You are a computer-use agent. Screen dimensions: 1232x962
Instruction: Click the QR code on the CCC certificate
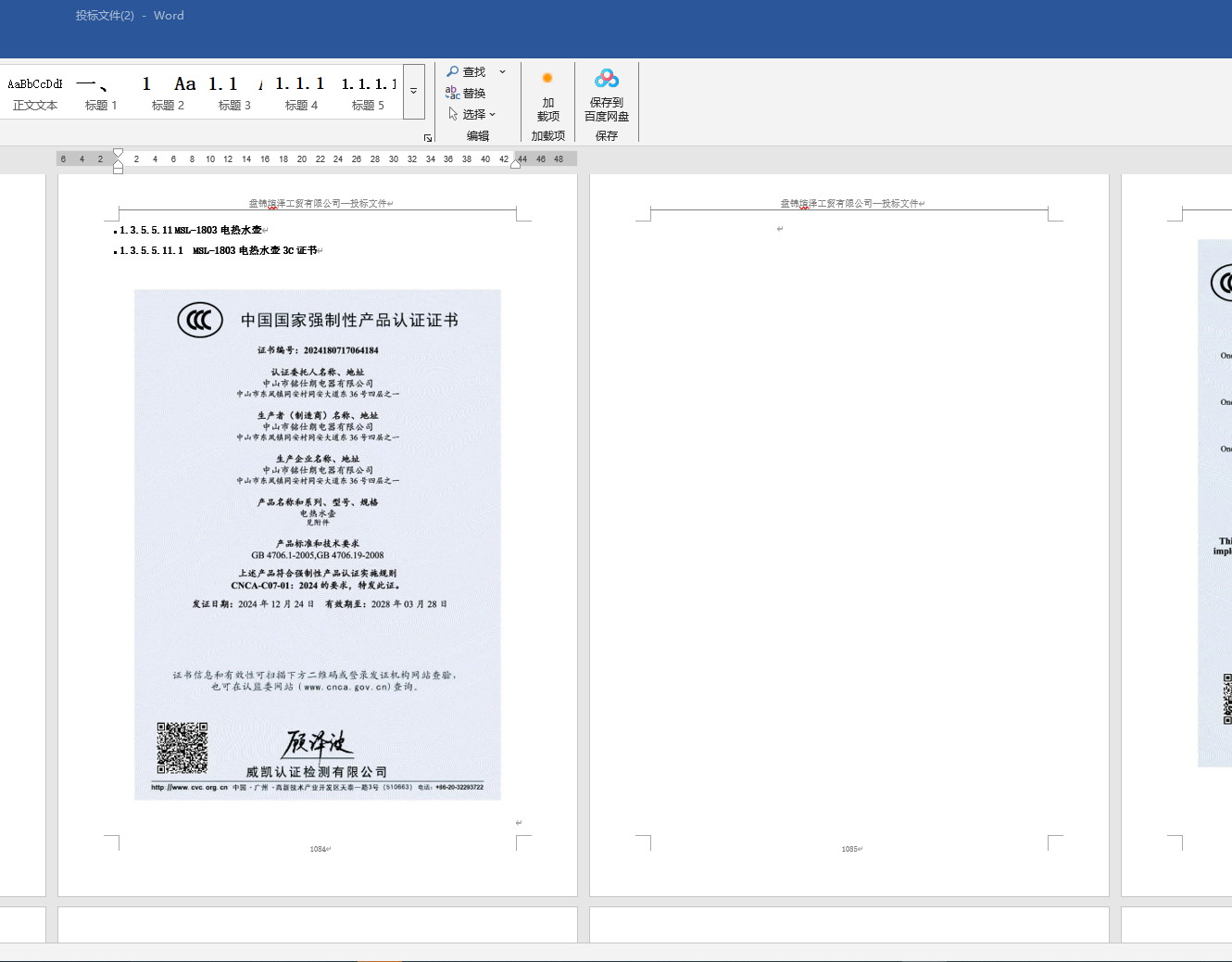click(182, 748)
